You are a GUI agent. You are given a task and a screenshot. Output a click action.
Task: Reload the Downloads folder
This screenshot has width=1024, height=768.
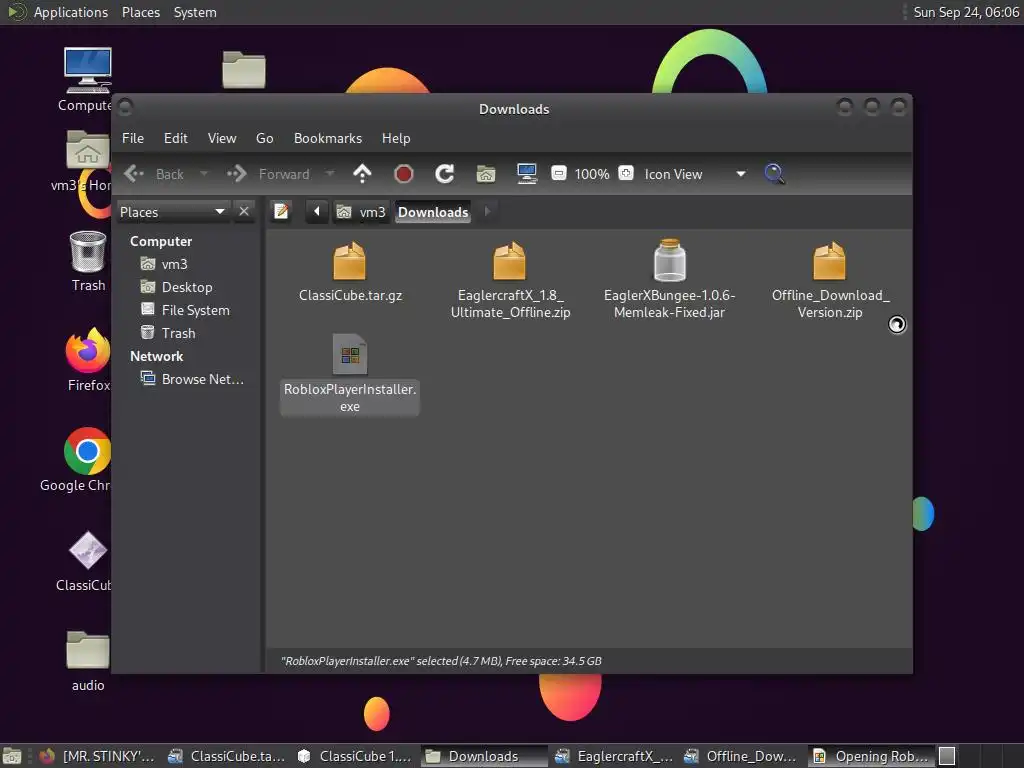[x=445, y=174]
